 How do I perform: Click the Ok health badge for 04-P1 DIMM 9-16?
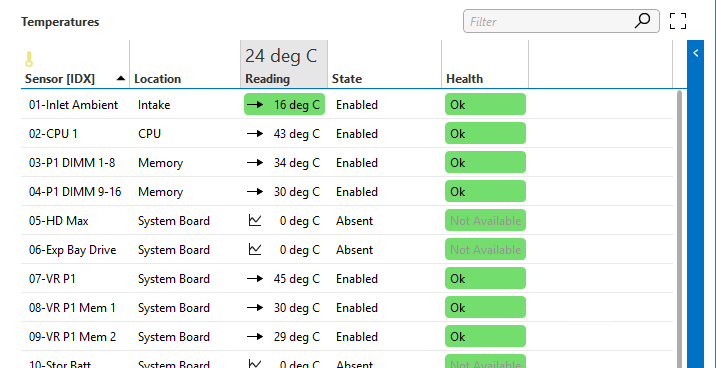coord(485,191)
